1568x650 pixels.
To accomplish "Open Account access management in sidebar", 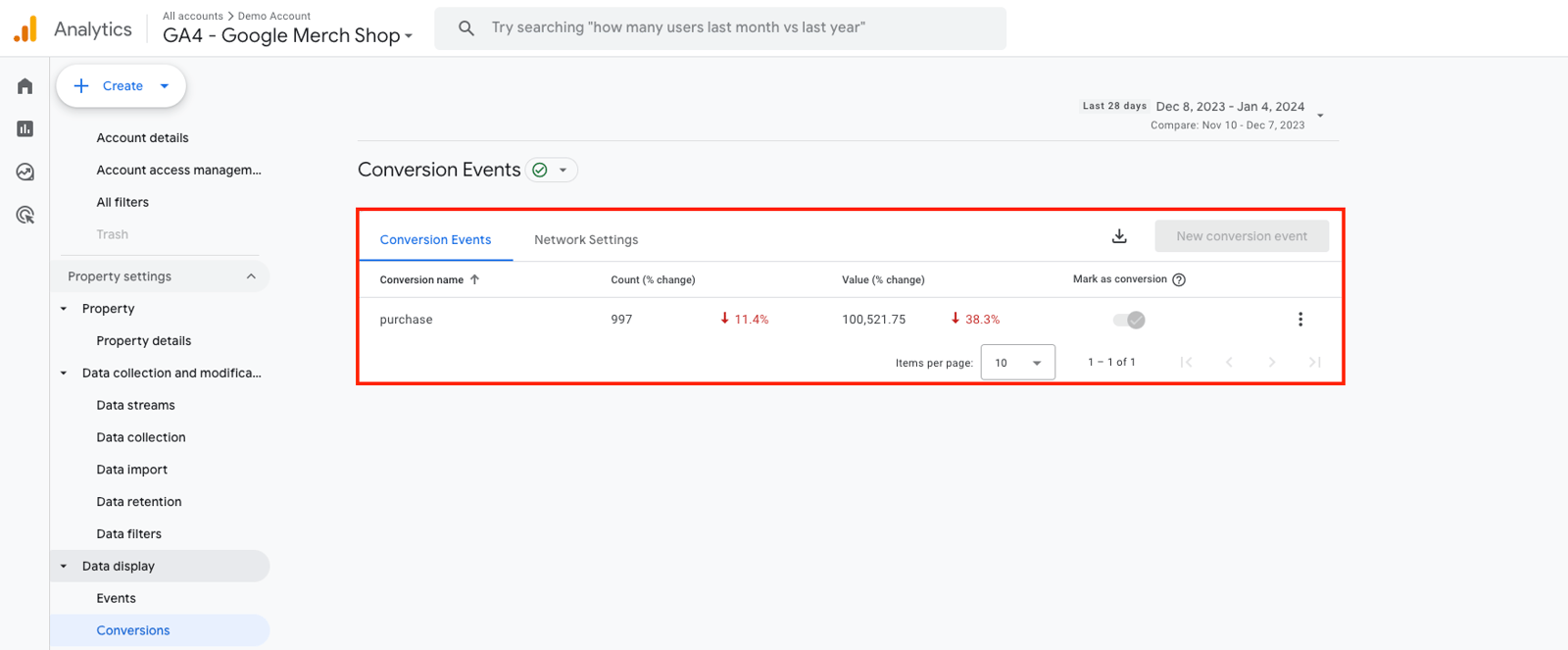I will [x=178, y=171].
